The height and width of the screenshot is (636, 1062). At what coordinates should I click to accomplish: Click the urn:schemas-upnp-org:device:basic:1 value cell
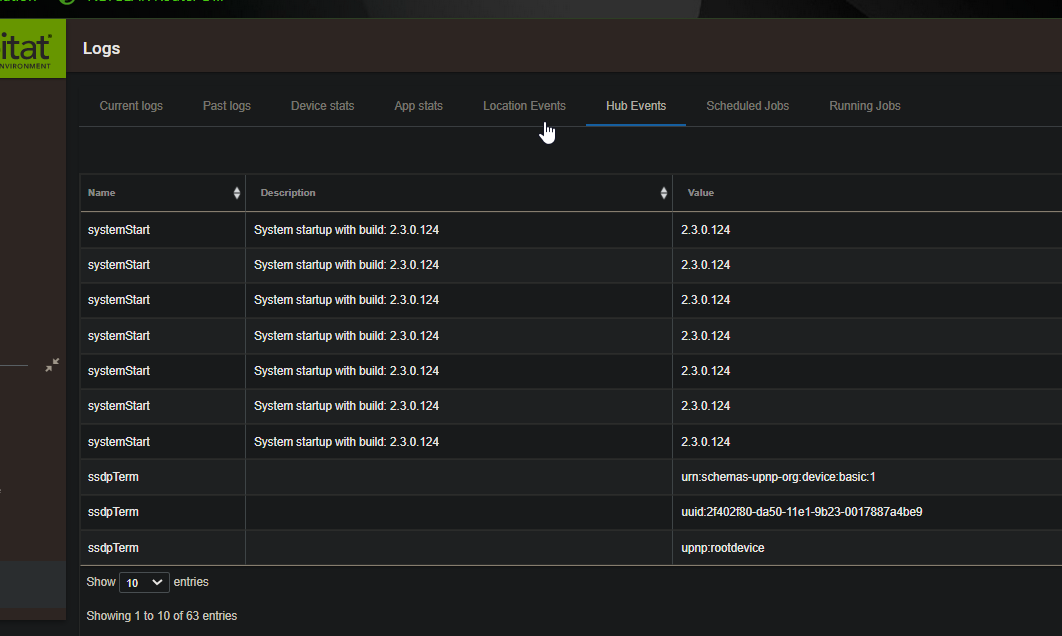point(778,477)
